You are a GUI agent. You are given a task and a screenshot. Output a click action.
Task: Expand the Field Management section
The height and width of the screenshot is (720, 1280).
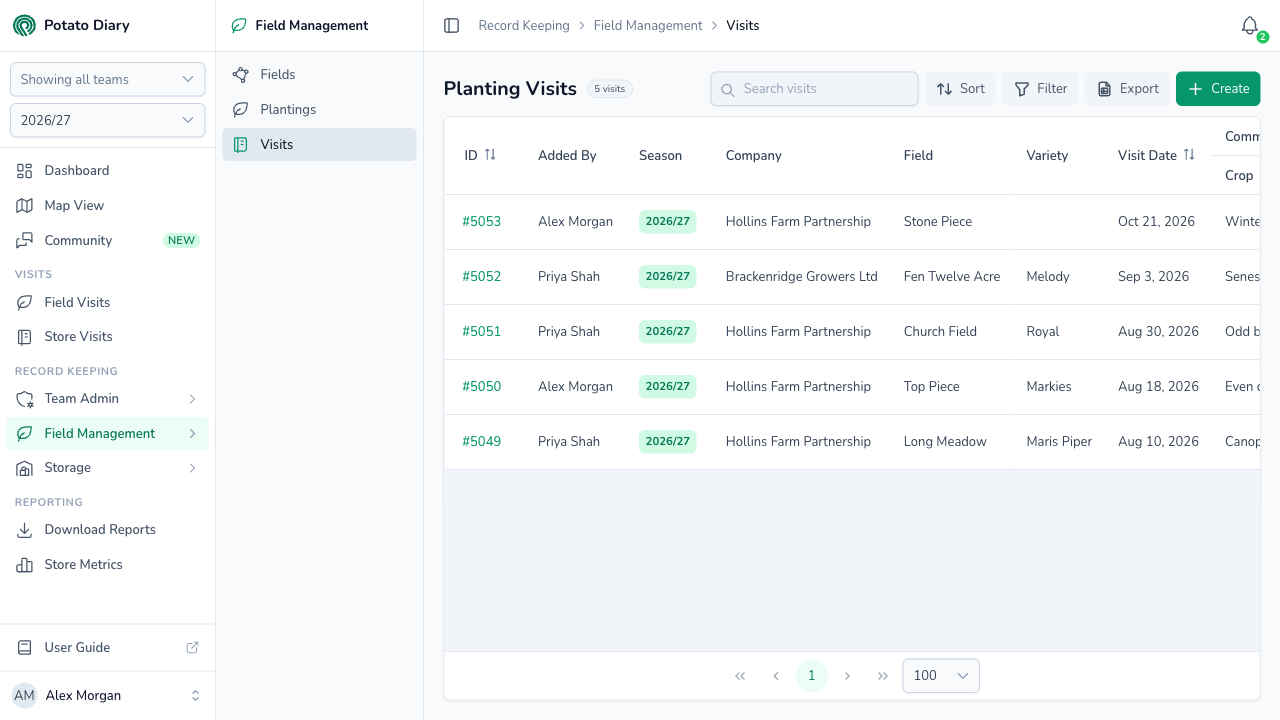click(x=107, y=433)
